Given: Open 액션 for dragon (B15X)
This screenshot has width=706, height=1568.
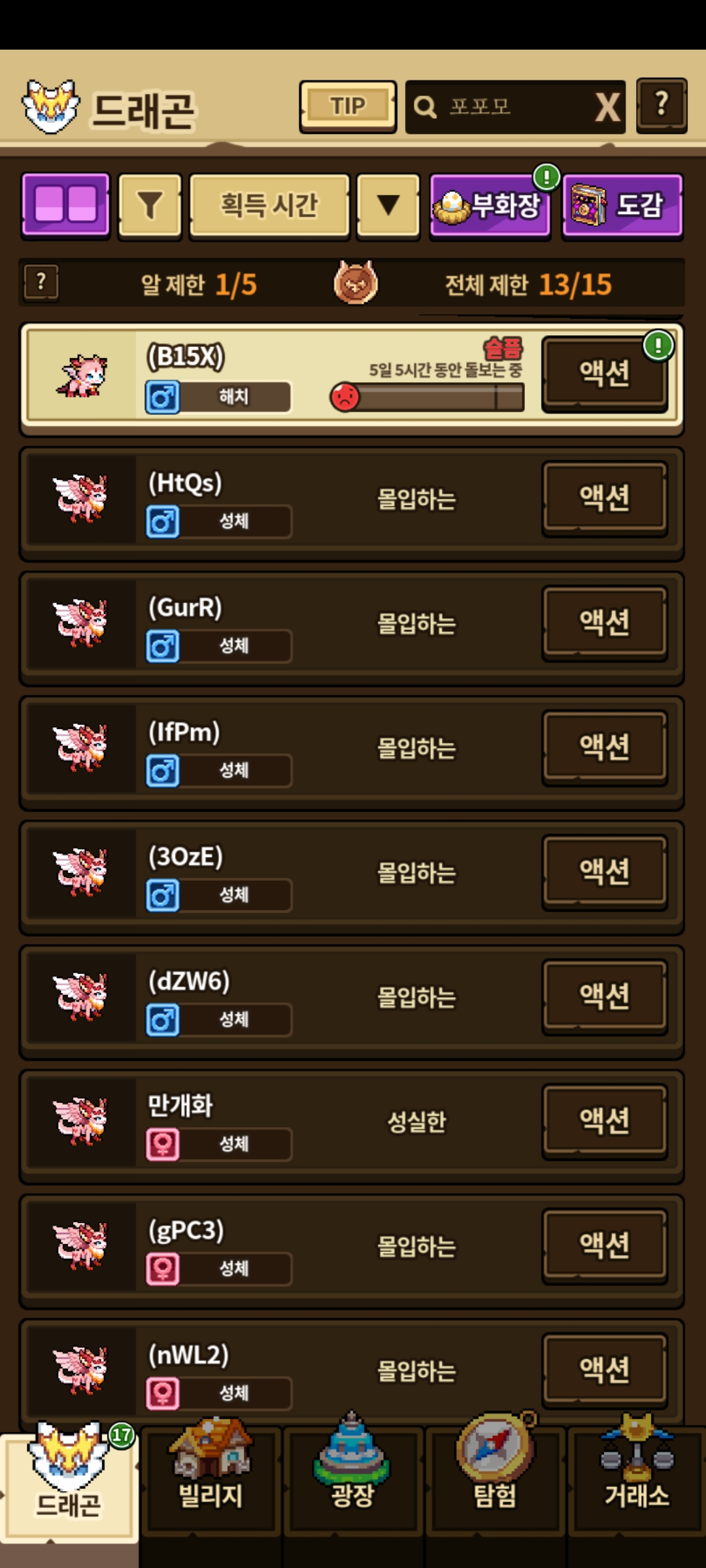Looking at the screenshot, I should point(605,373).
